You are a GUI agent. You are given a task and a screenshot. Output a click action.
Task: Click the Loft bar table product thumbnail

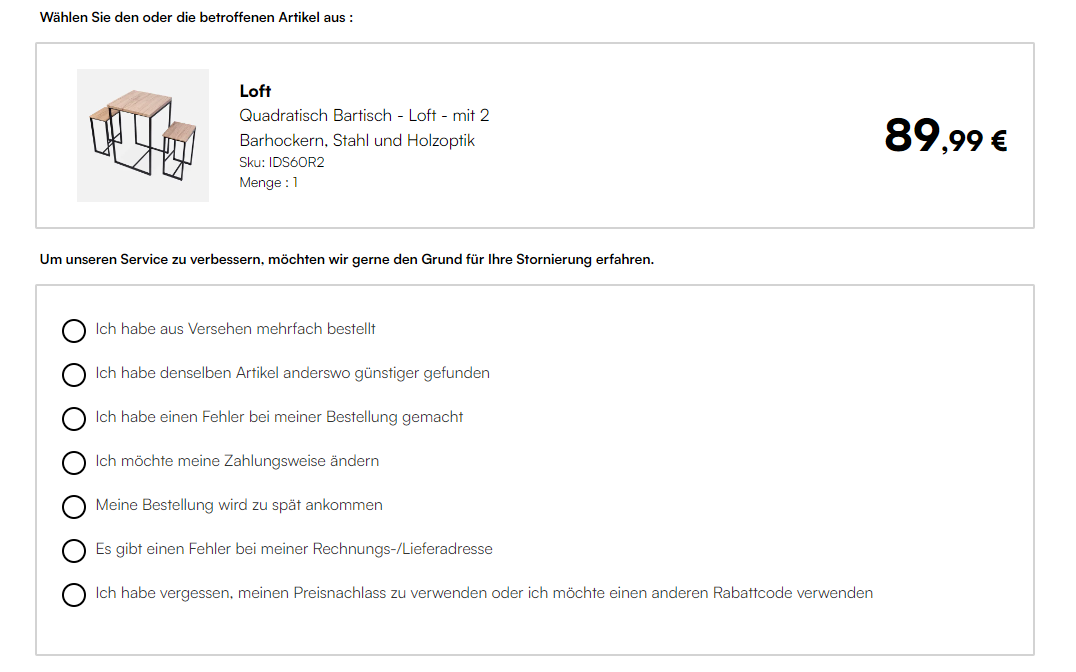143,135
